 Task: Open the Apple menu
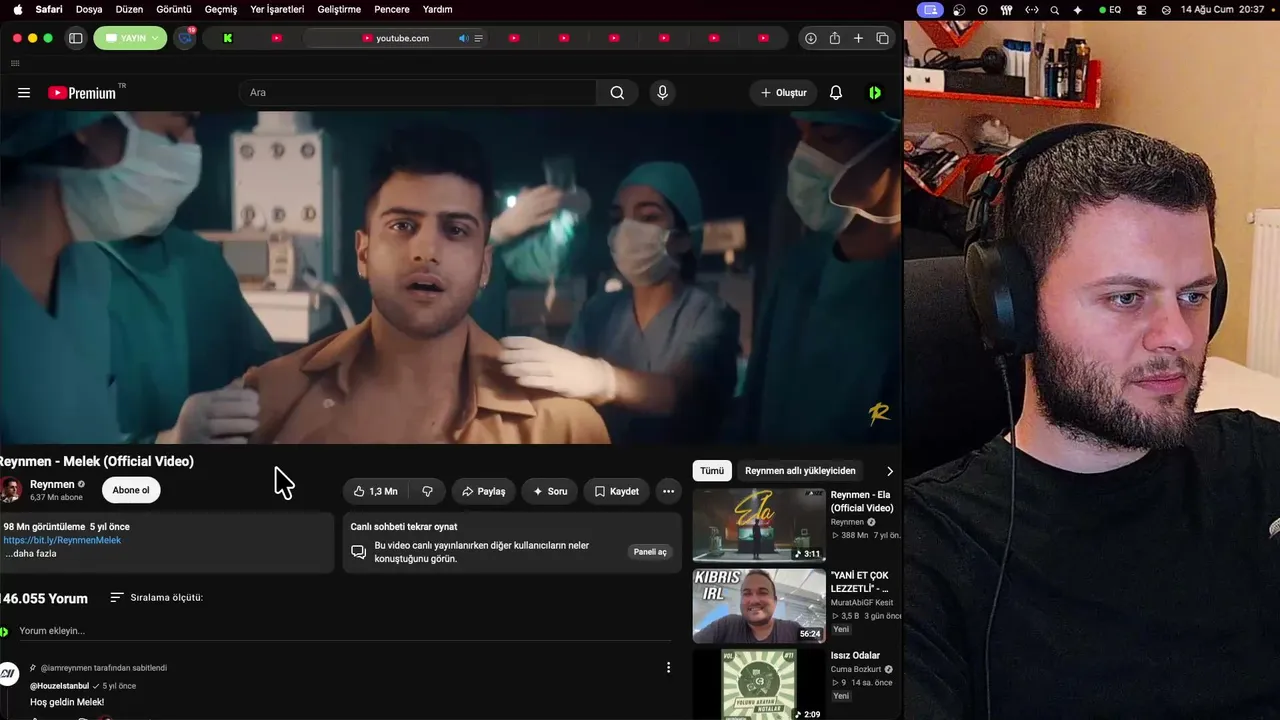tap(17, 9)
